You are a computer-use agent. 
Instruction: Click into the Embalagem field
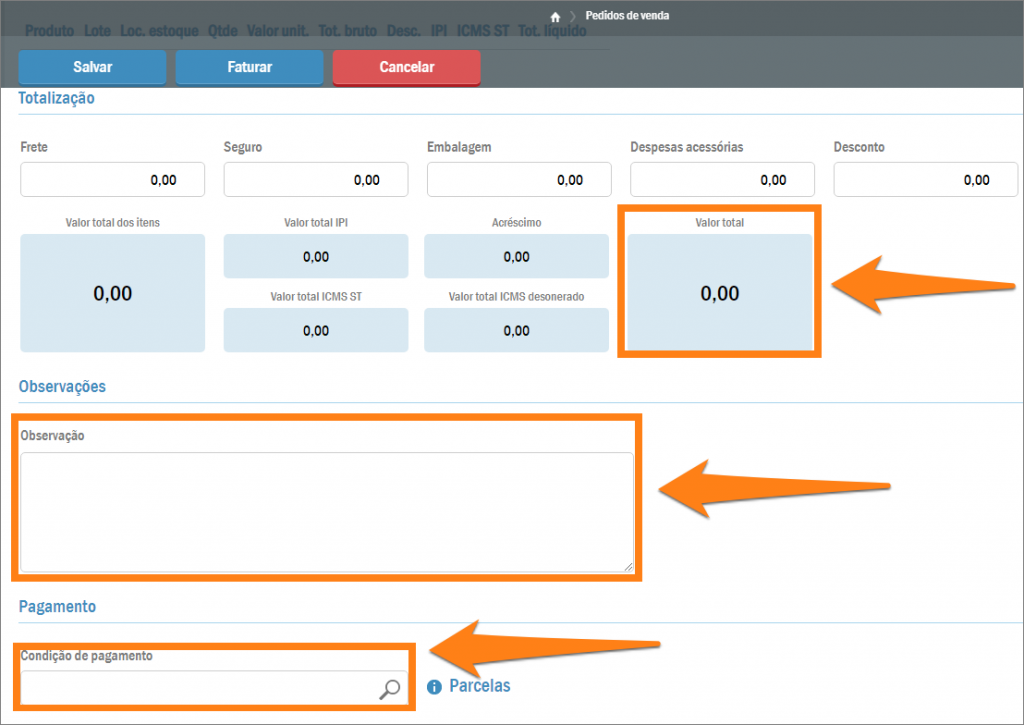[x=519, y=180]
